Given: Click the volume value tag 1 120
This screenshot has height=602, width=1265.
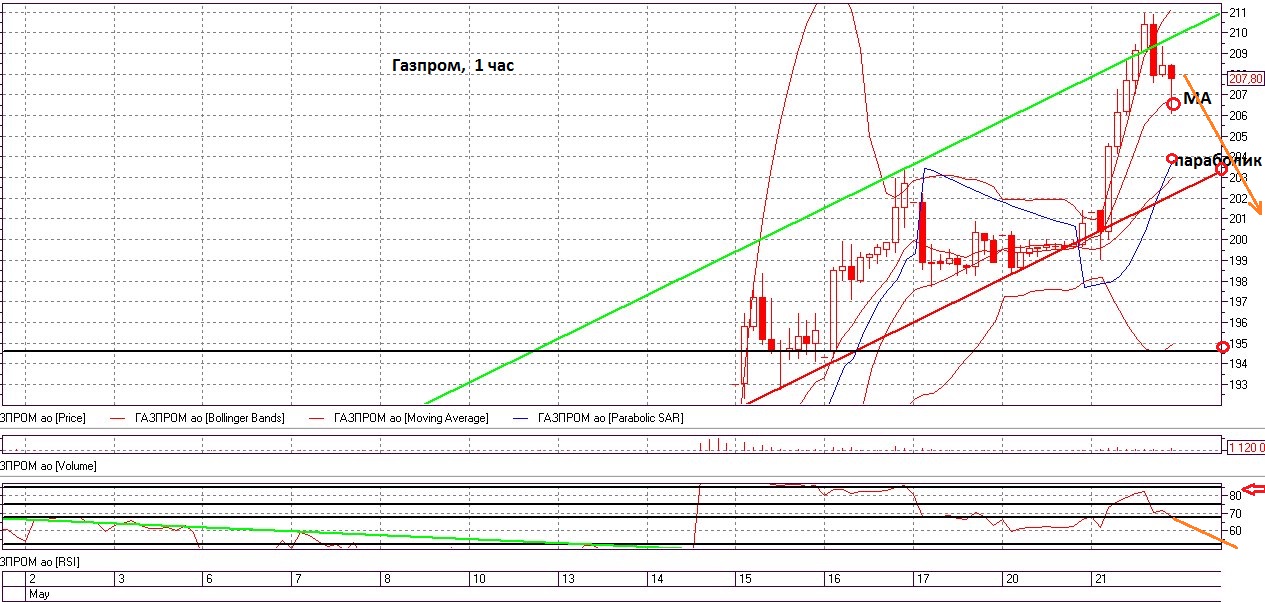Looking at the screenshot, I should 1248,447.
